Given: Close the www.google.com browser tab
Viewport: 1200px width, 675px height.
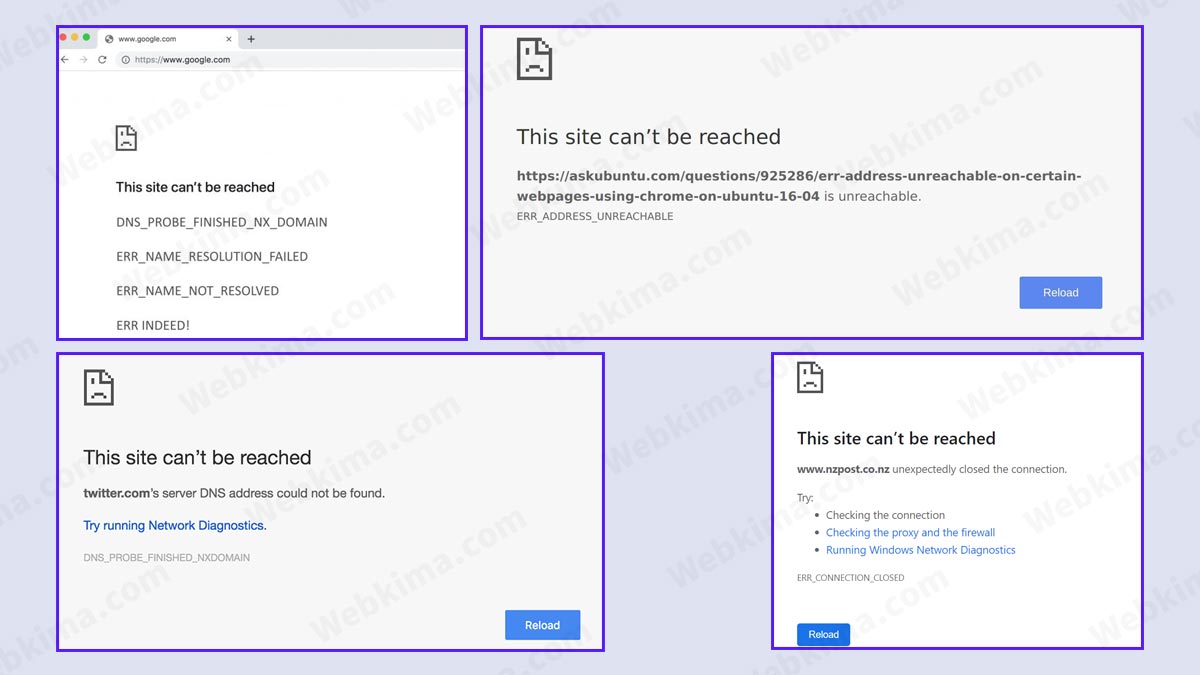Looking at the screenshot, I should (229, 39).
